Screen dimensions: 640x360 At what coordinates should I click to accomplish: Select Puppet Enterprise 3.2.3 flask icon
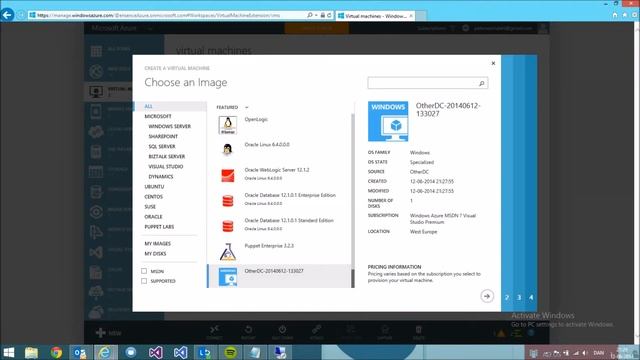tap(227, 251)
